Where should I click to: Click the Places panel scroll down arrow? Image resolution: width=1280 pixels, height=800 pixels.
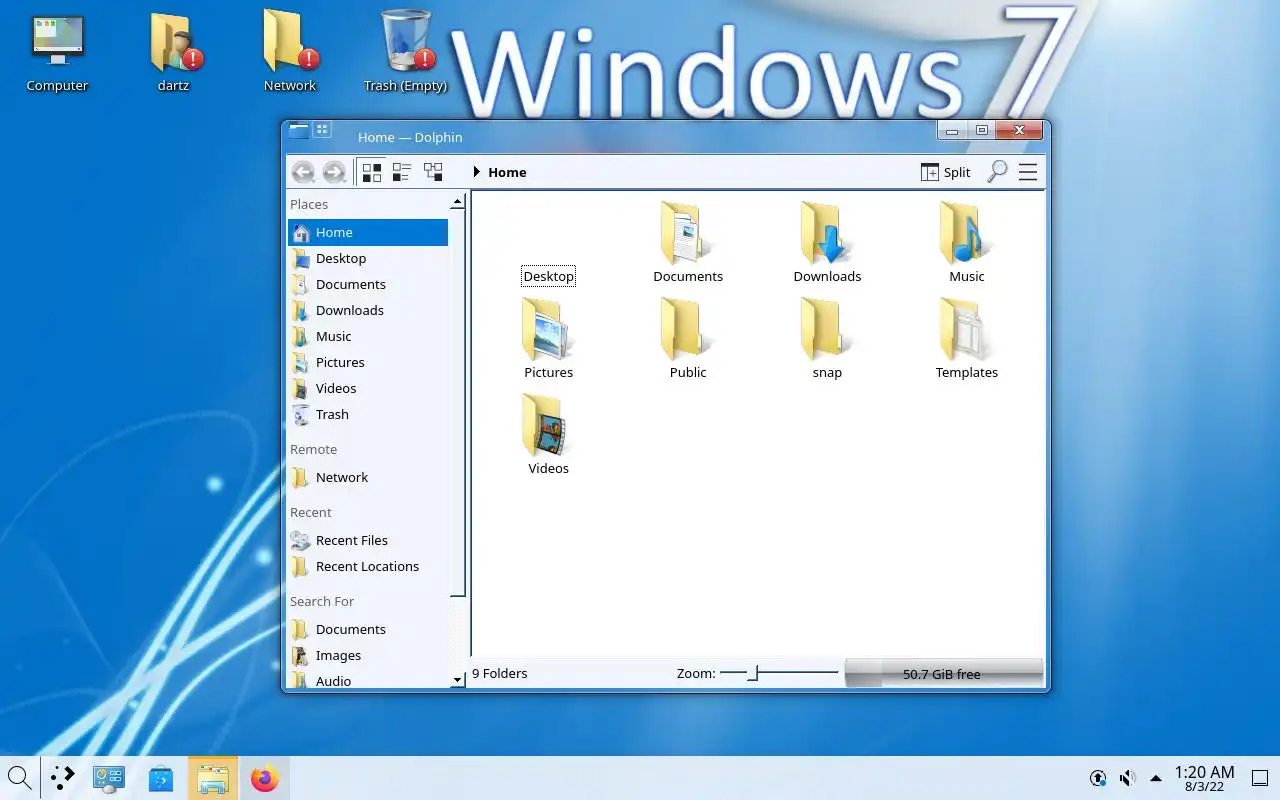[x=458, y=680]
